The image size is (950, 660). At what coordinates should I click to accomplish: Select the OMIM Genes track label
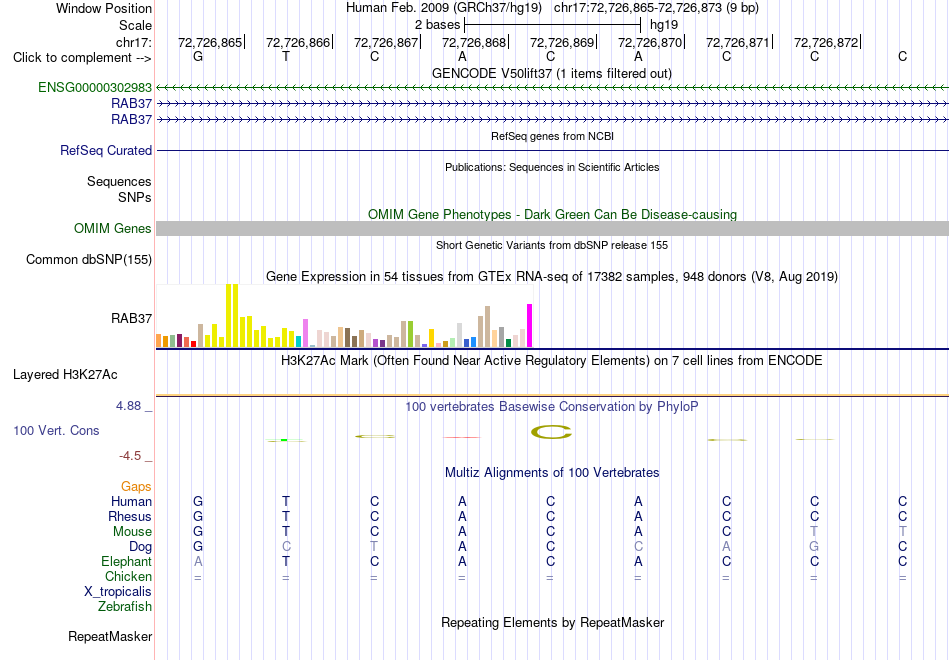(112, 228)
